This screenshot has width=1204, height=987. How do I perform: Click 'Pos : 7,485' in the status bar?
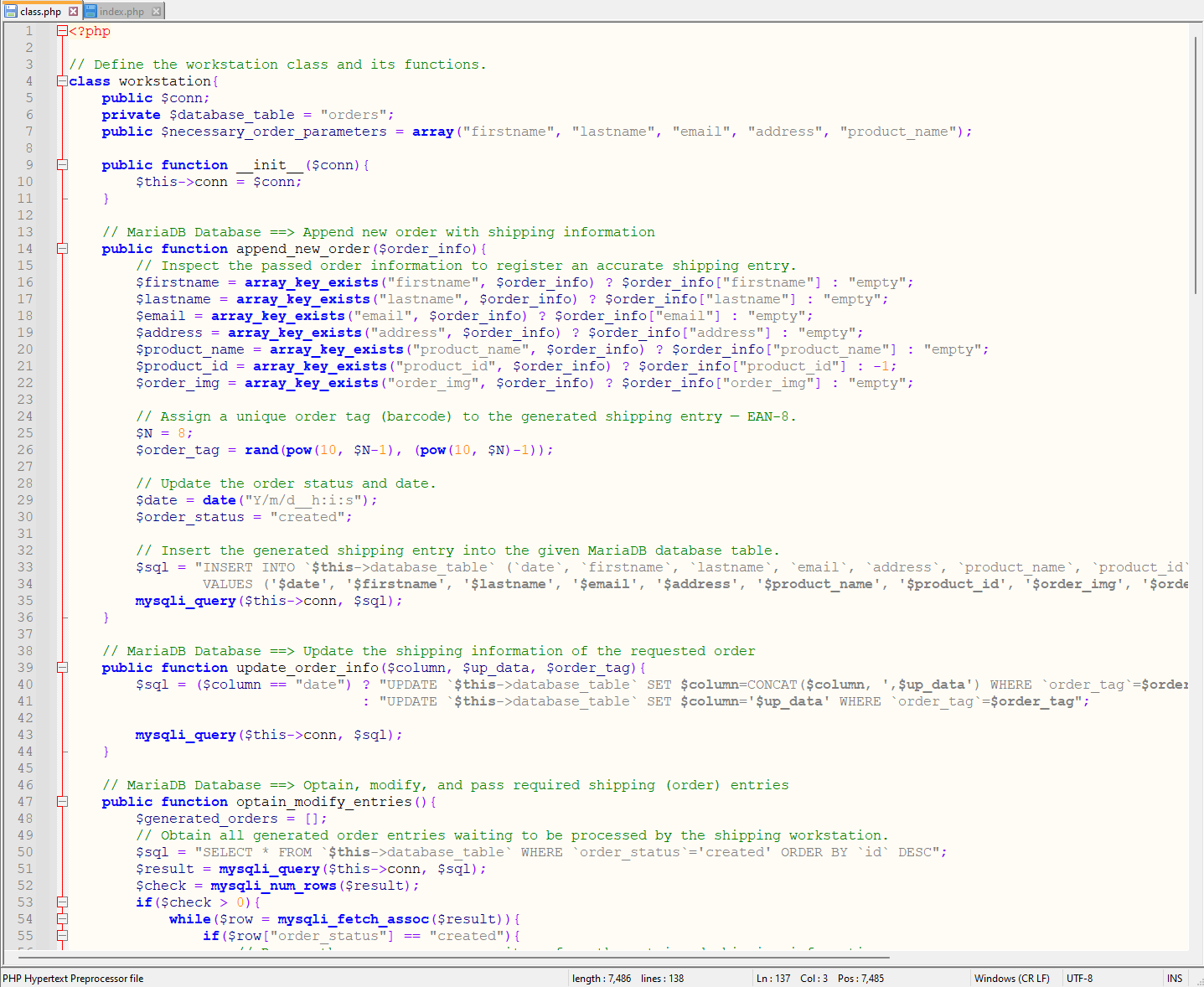pos(860,979)
